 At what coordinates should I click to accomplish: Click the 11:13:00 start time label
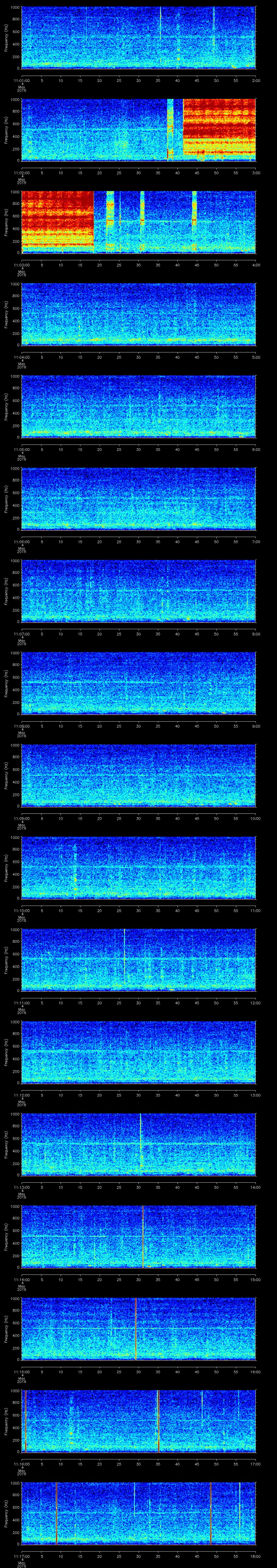click(x=22, y=1187)
